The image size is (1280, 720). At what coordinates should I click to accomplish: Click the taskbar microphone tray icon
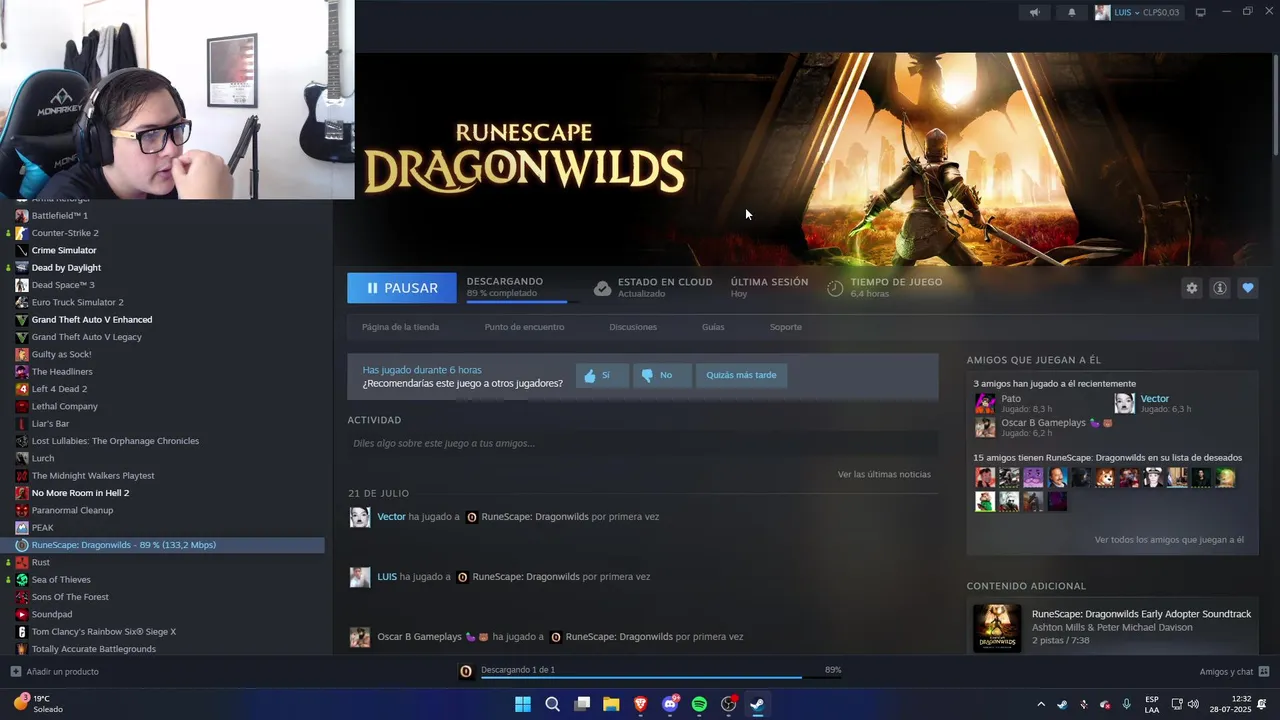point(1127,704)
